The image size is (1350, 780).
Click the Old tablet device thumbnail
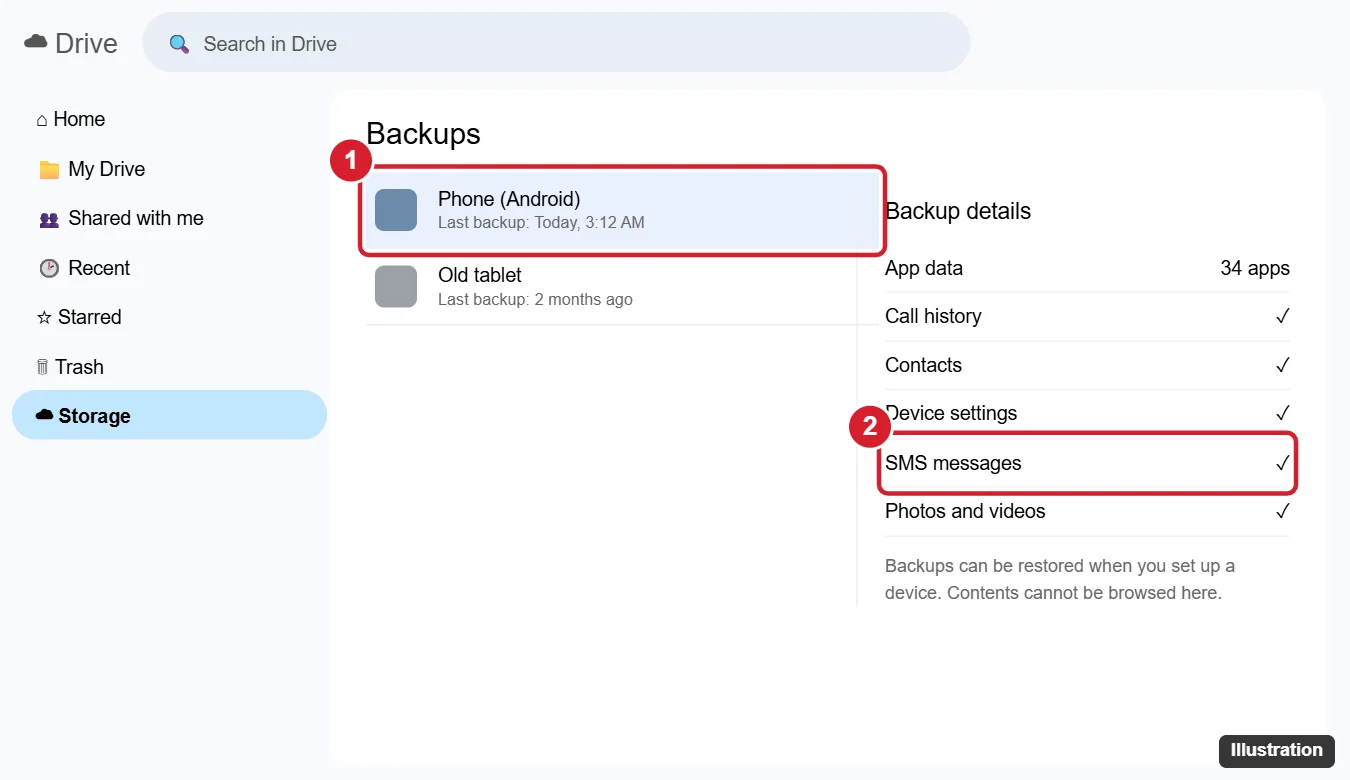(x=396, y=286)
